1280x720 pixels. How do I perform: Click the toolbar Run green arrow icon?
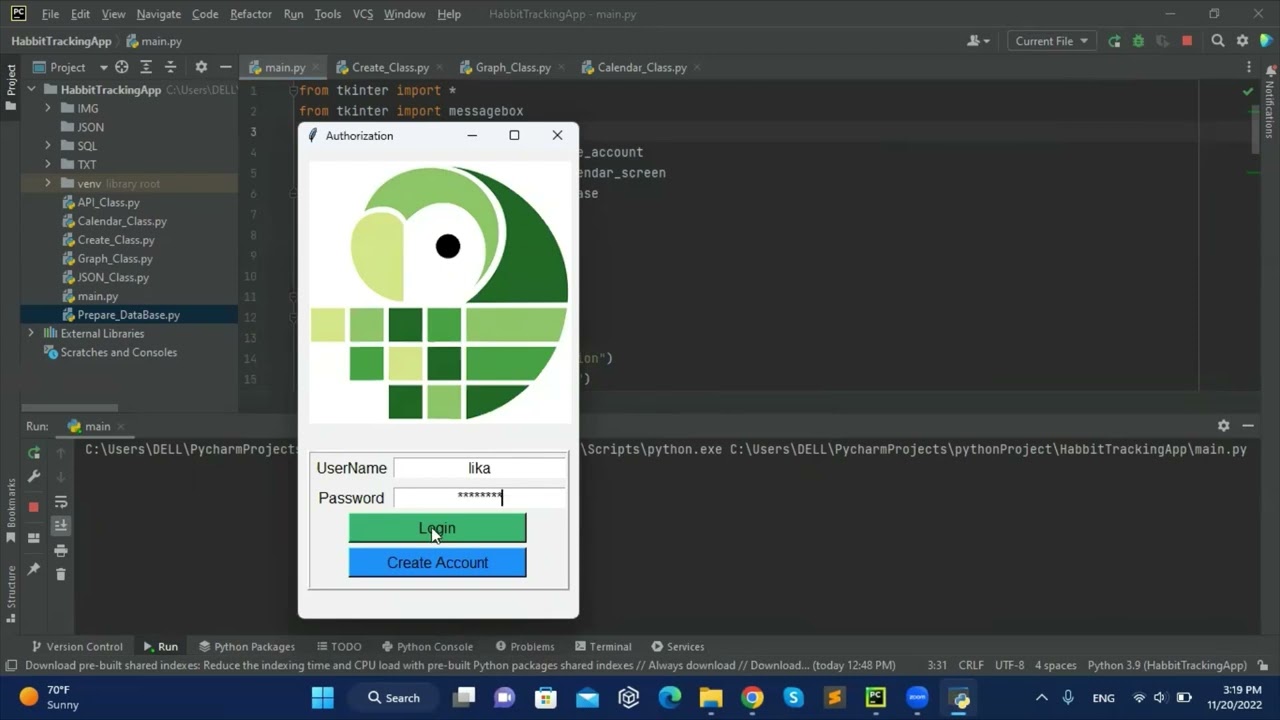pos(1114,41)
